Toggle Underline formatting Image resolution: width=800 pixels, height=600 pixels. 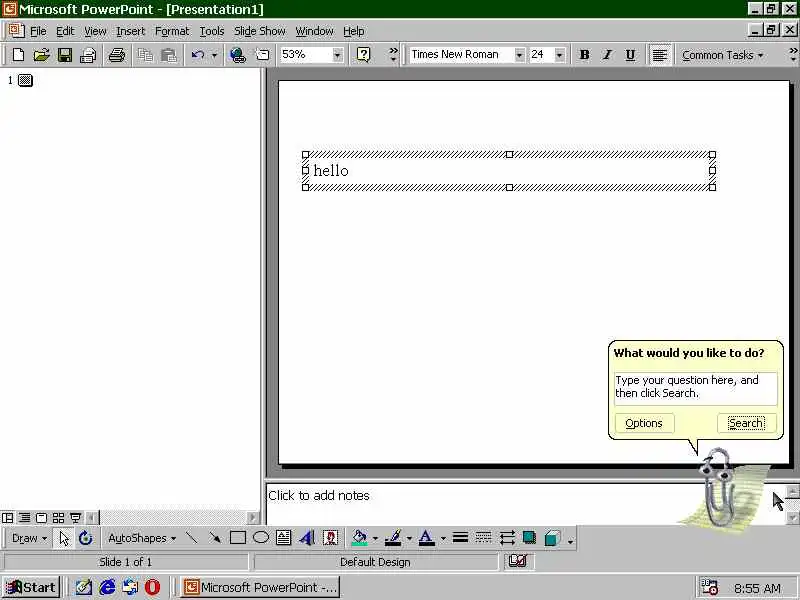(631, 55)
